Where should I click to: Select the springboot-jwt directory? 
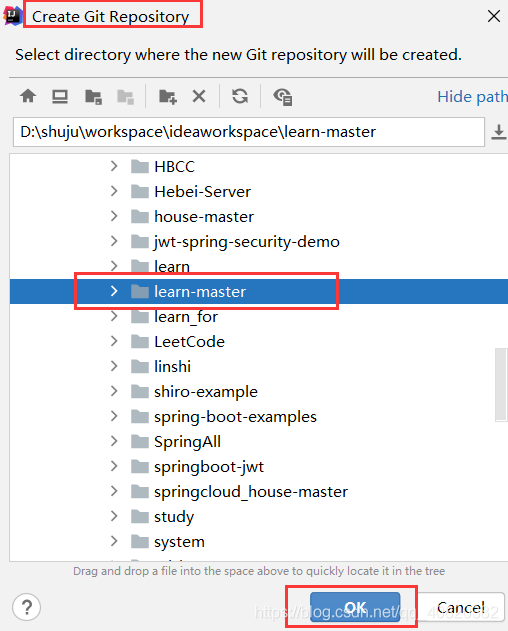pos(209,467)
